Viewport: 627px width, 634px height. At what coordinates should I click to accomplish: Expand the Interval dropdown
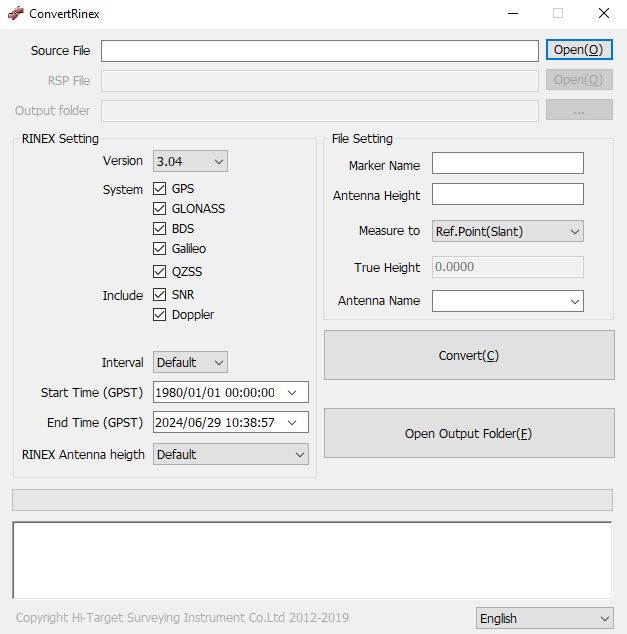[x=190, y=362]
